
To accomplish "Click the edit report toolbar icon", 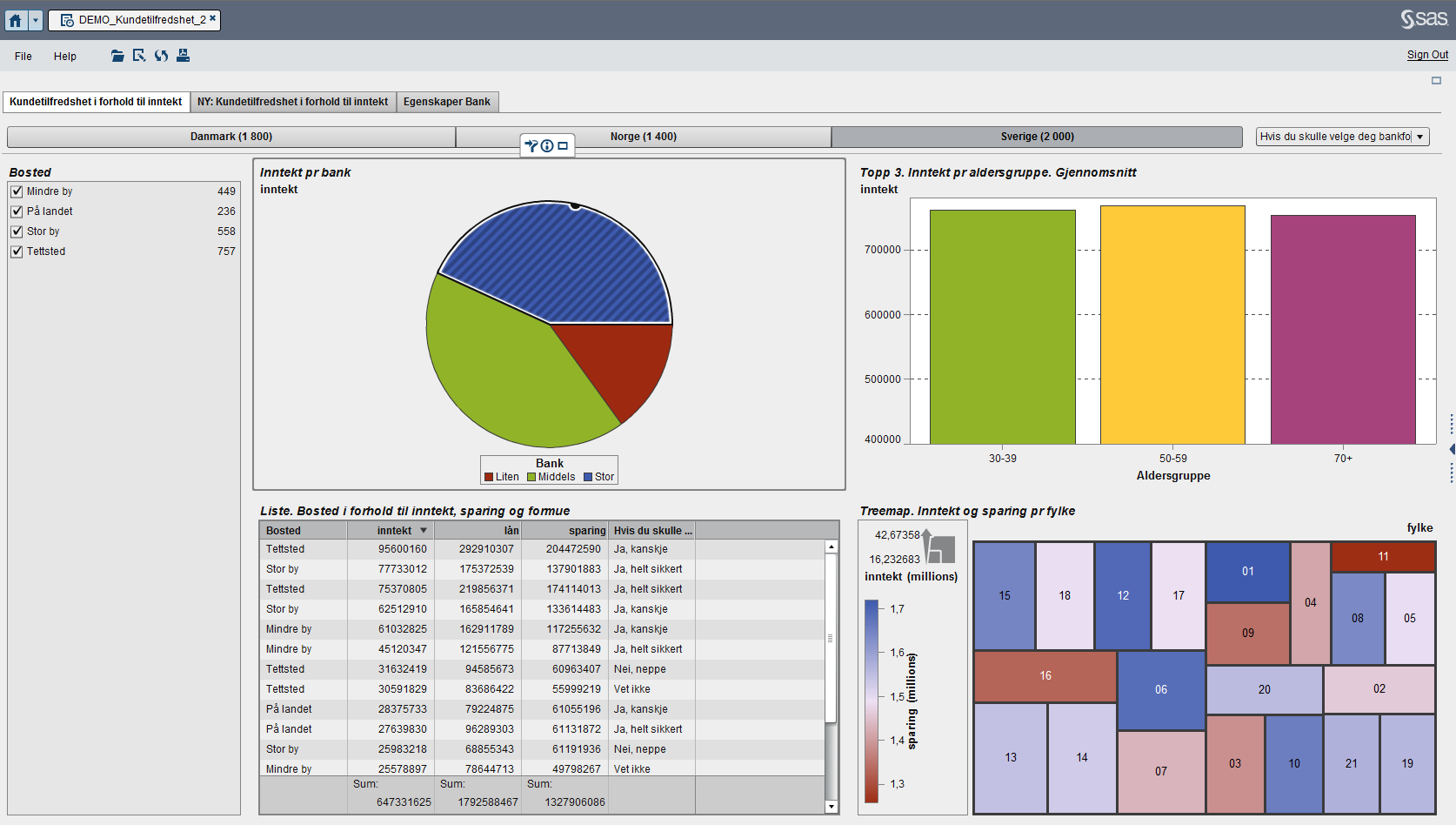I will click(139, 56).
